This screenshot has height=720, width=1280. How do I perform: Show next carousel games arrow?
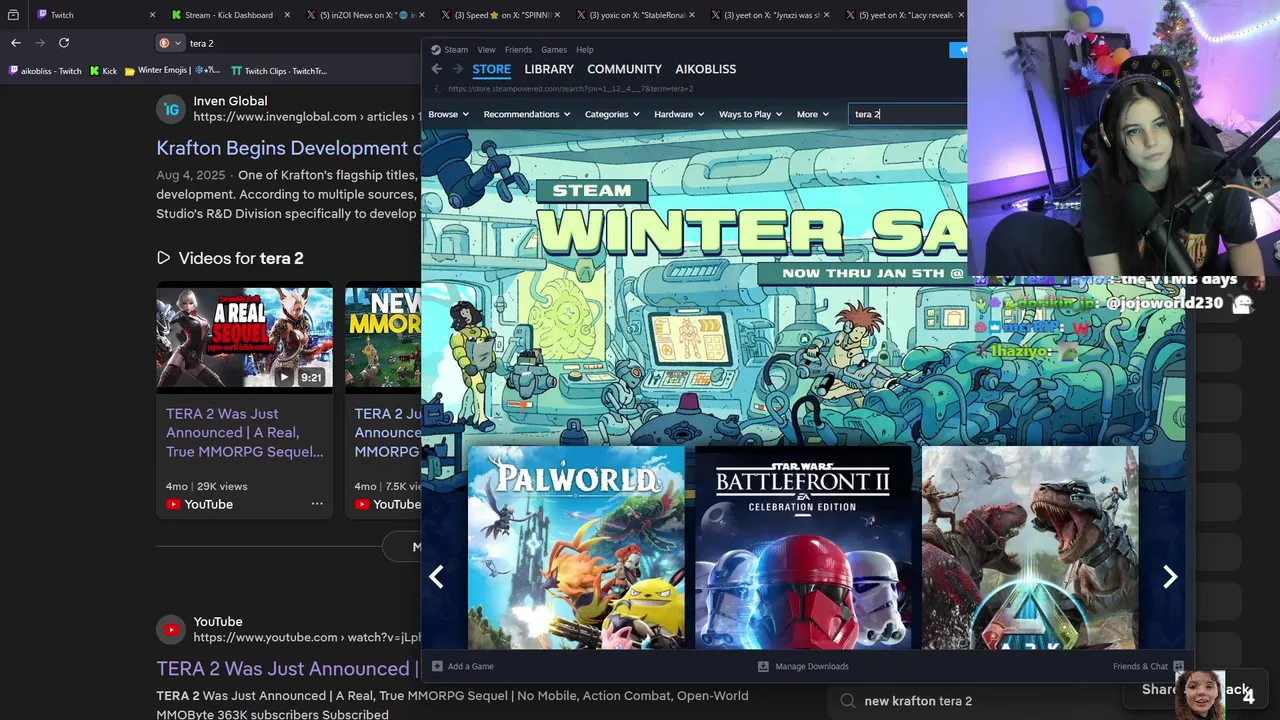click(x=1170, y=577)
